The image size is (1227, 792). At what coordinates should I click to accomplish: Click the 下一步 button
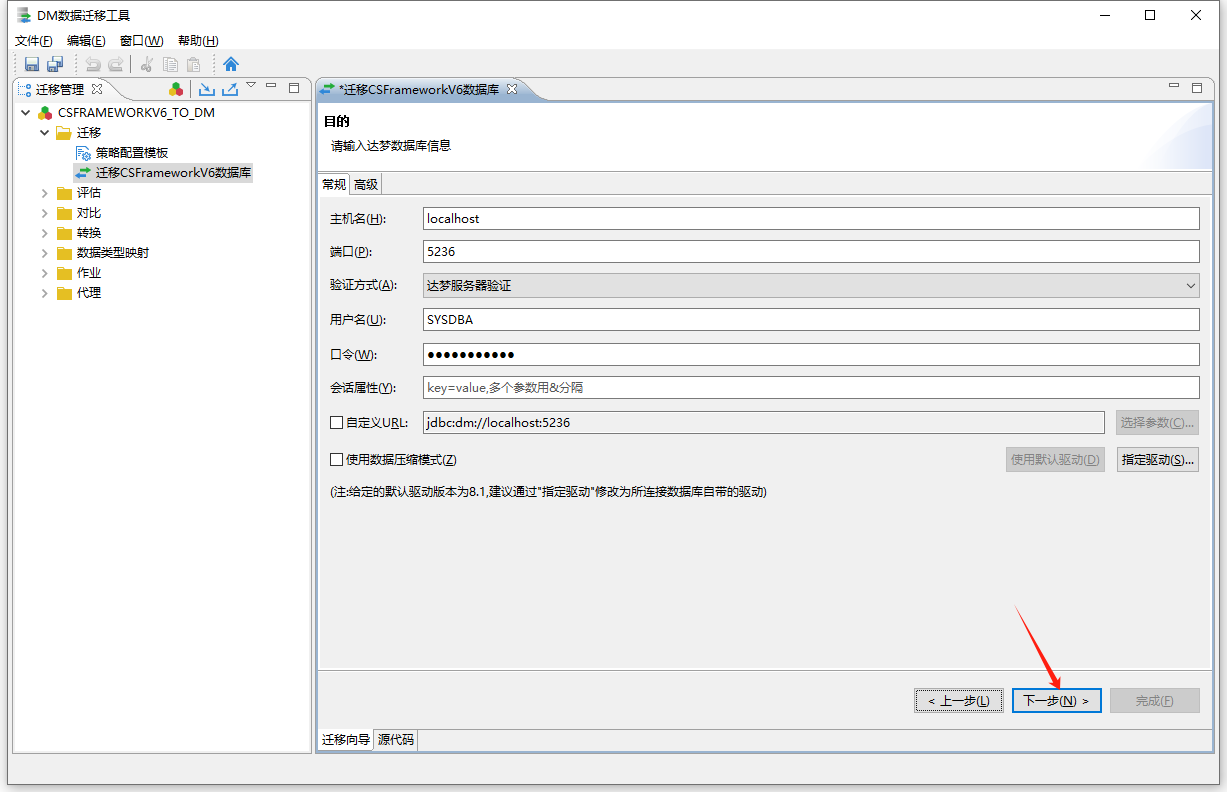coord(1056,701)
